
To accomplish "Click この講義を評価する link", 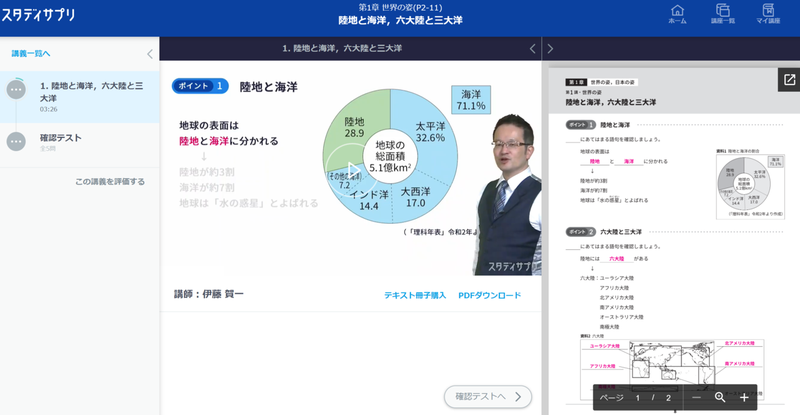I will pos(110,181).
